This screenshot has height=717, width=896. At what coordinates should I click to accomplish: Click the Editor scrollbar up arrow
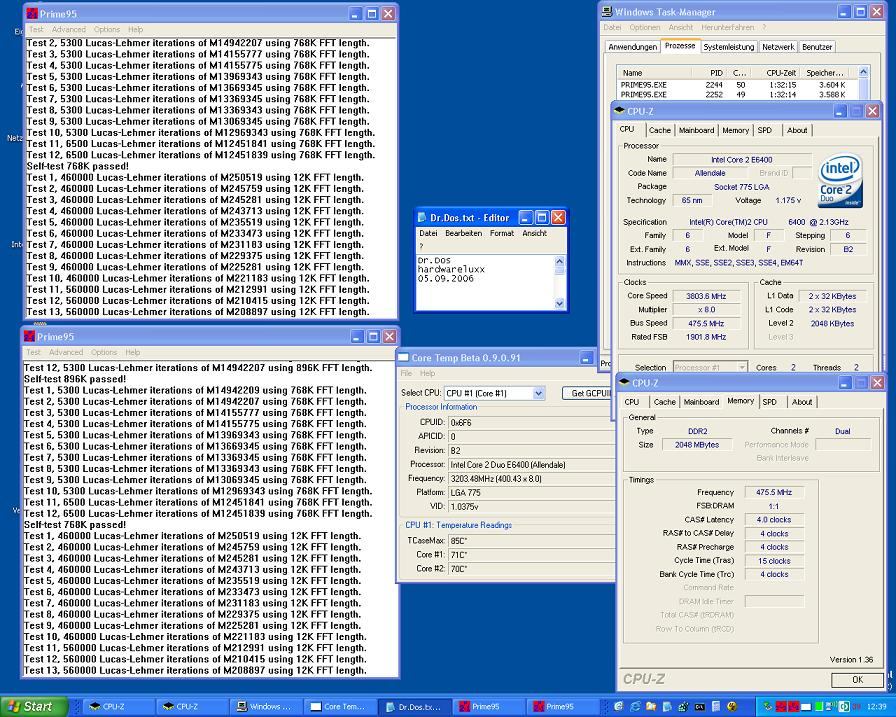click(559, 262)
